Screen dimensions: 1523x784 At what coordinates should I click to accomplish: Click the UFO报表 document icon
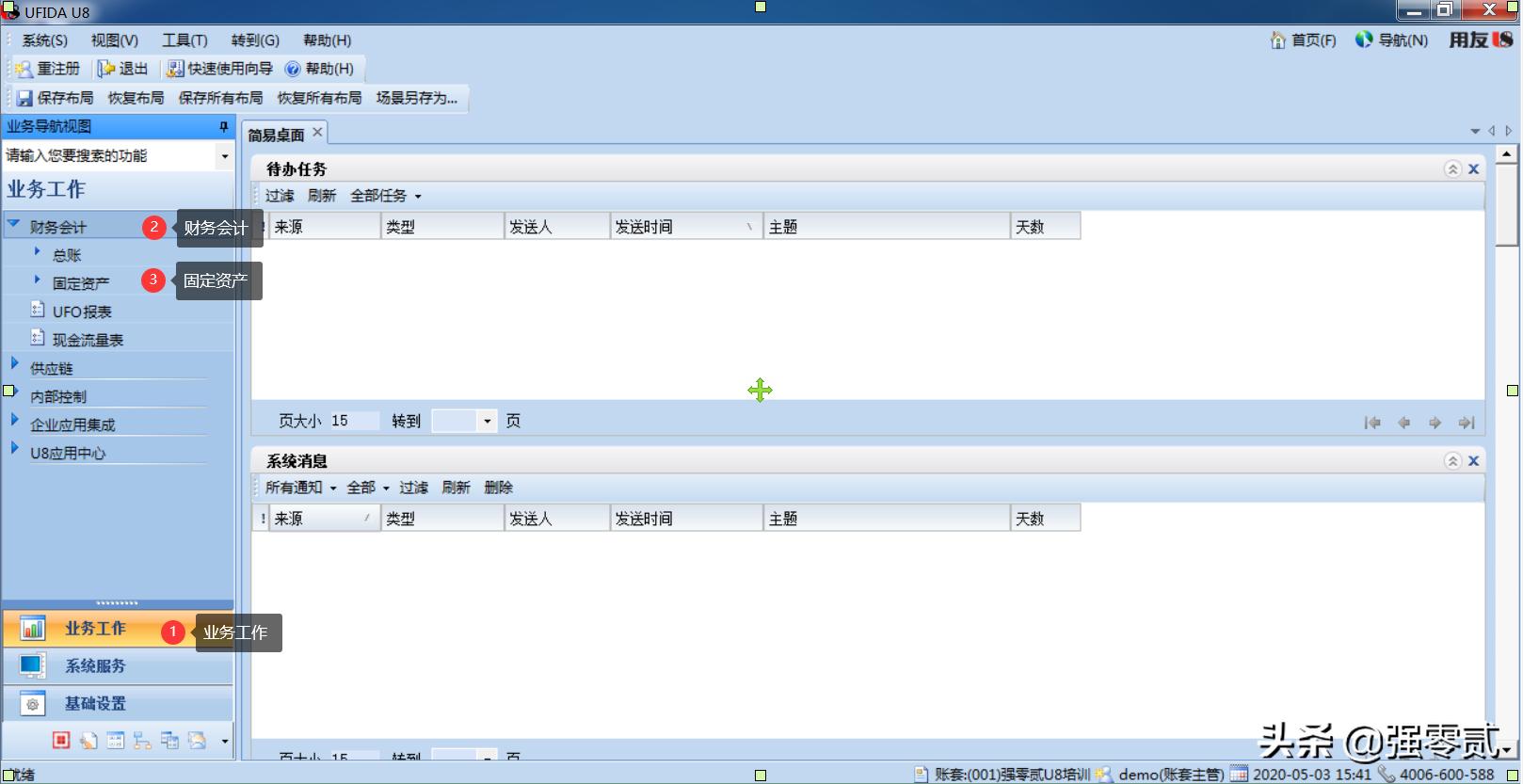(x=38, y=310)
